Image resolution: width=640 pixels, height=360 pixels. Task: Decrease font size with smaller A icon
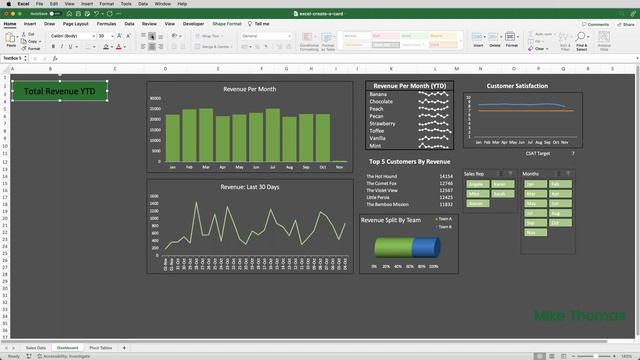pos(128,36)
